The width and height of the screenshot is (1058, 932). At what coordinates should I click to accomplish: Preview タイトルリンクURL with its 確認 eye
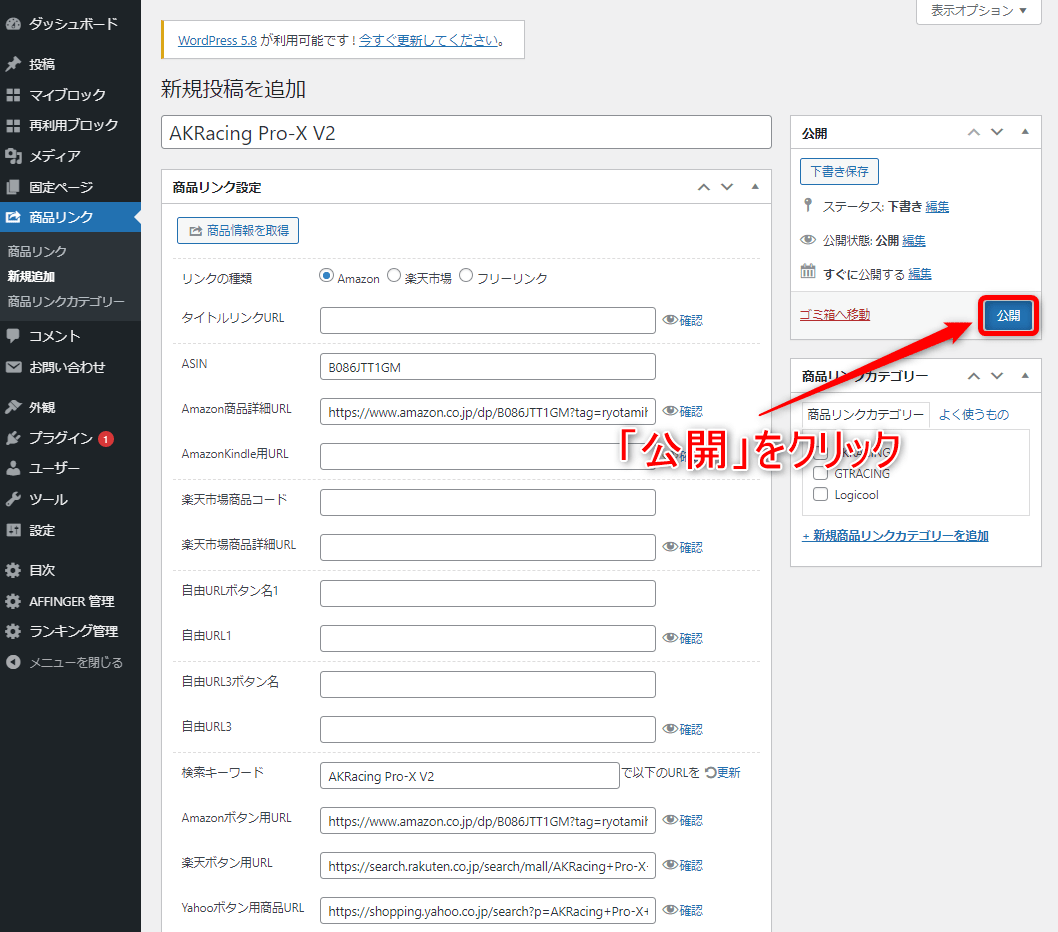coord(682,320)
